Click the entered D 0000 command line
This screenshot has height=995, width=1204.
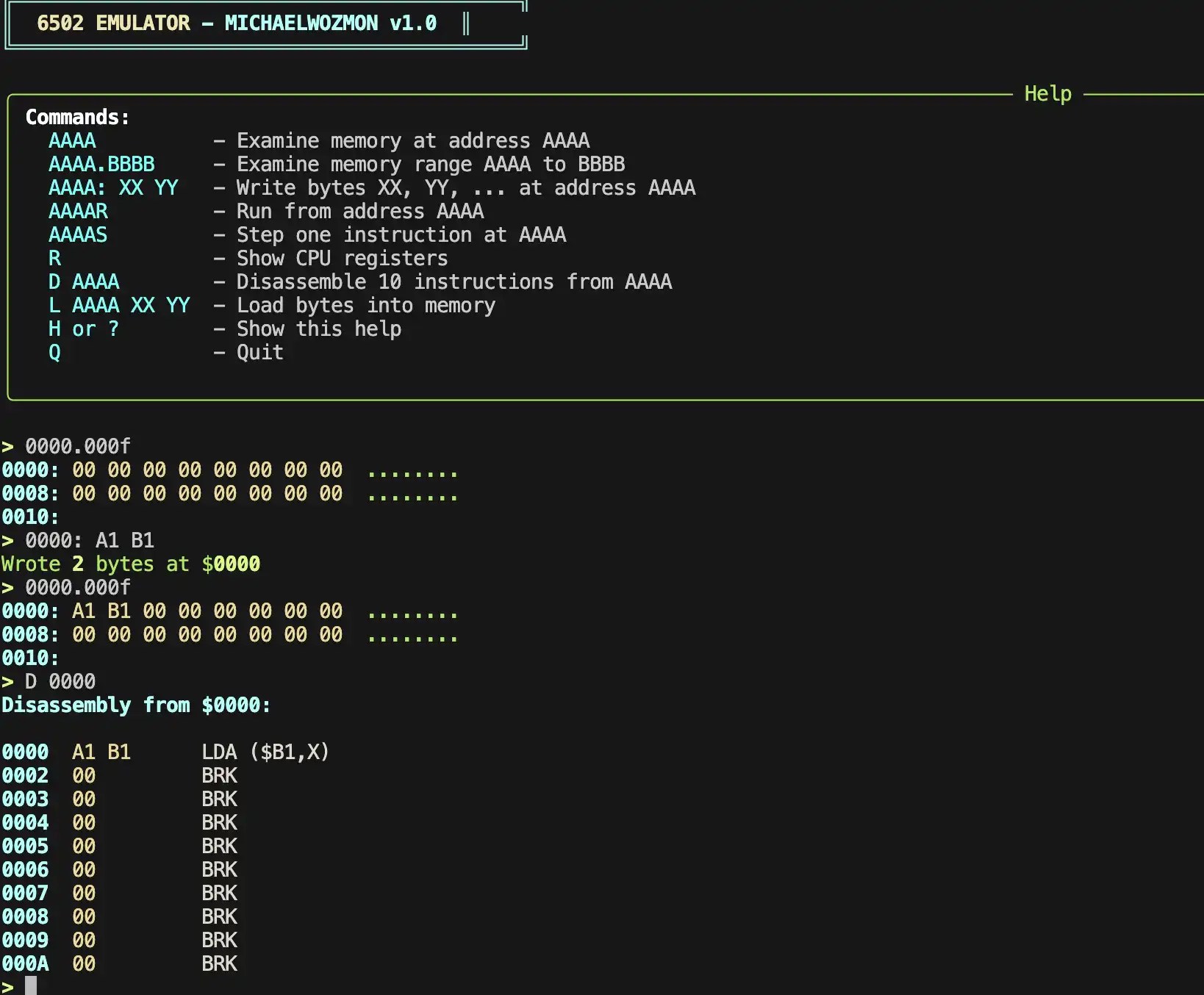point(60,682)
